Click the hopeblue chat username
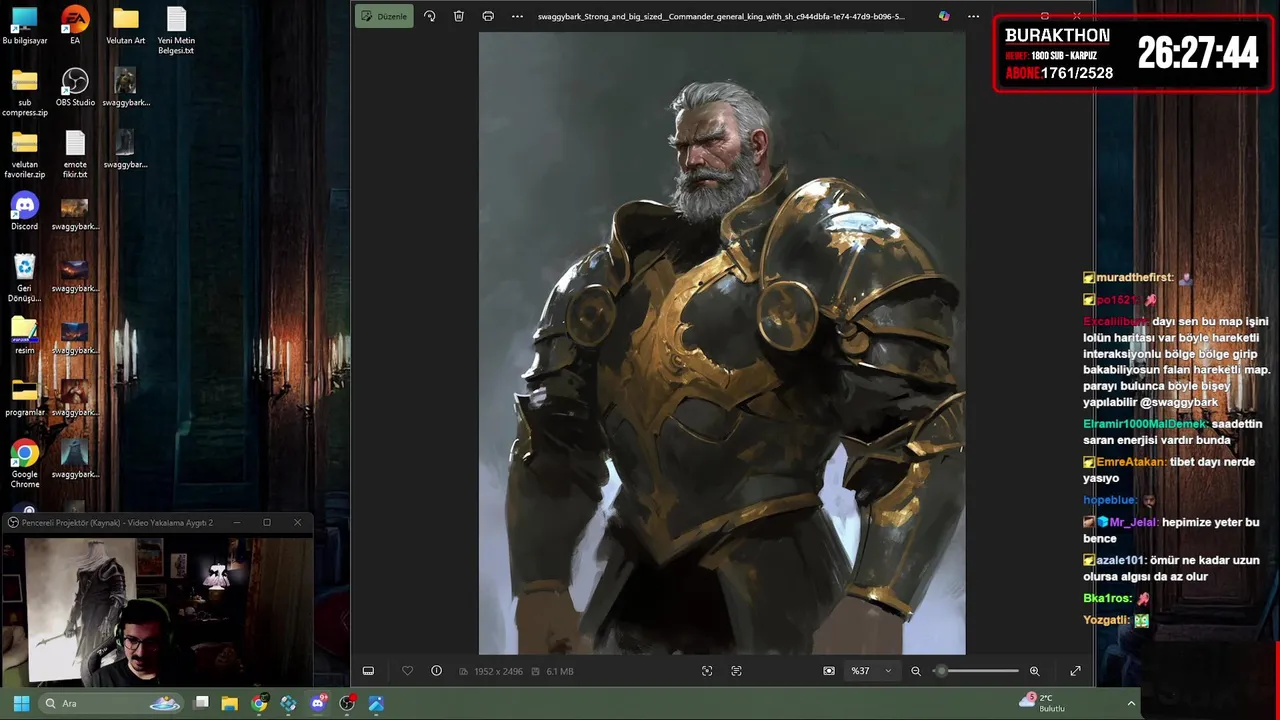Image resolution: width=1280 pixels, height=720 pixels. [x=1109, y=500]
